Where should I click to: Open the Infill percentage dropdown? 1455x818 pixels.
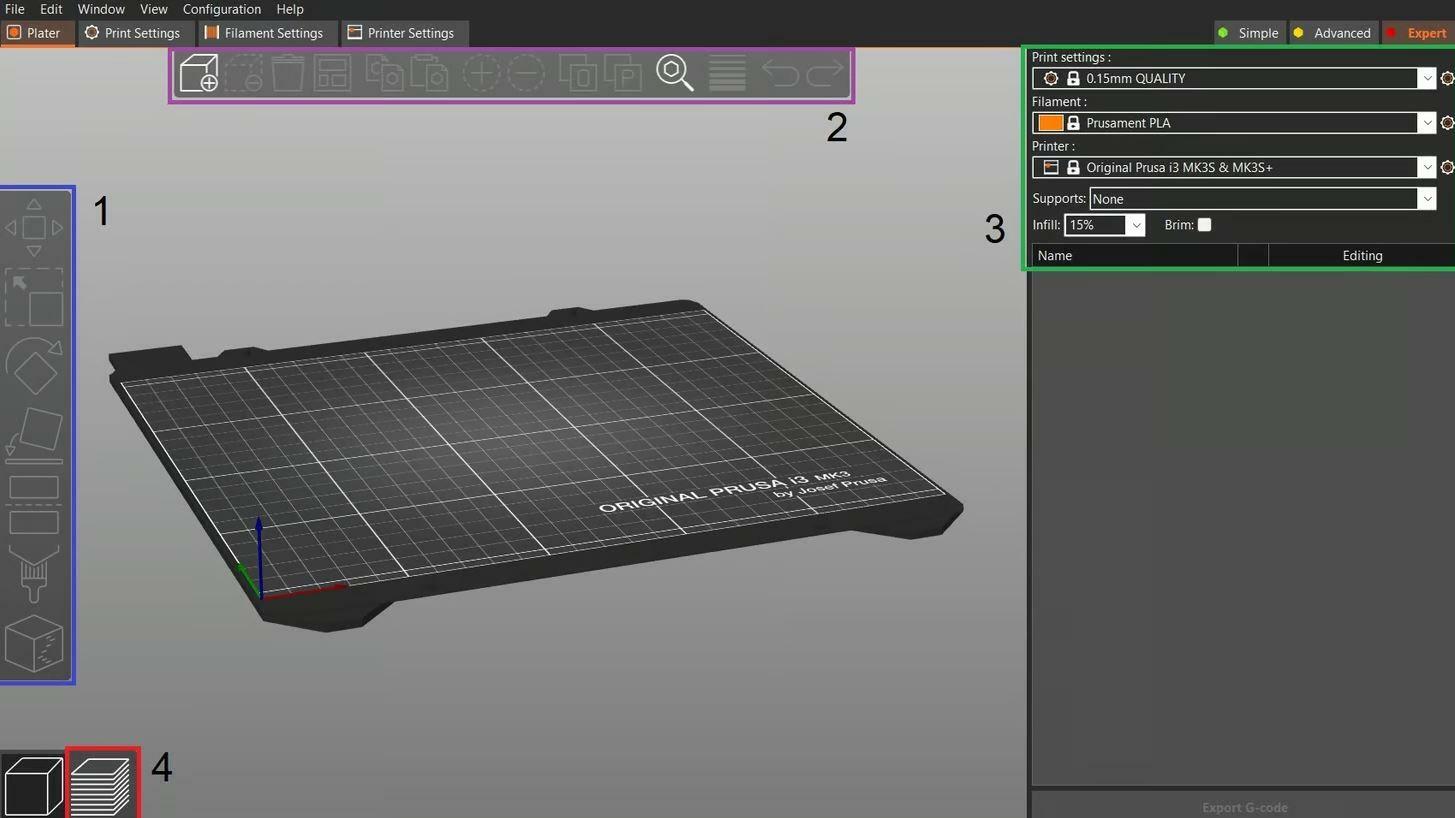point(1135,225)
